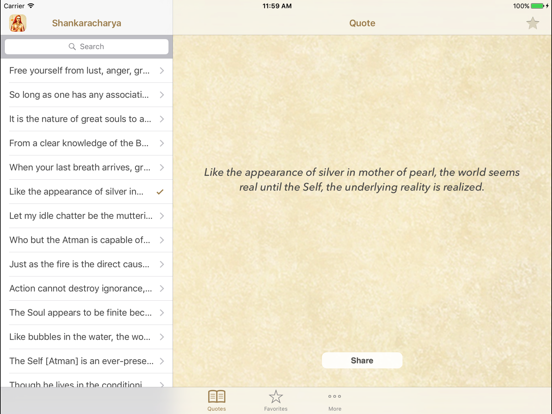Open quote 'The Soul appears to be finite'

click(87, 313)
